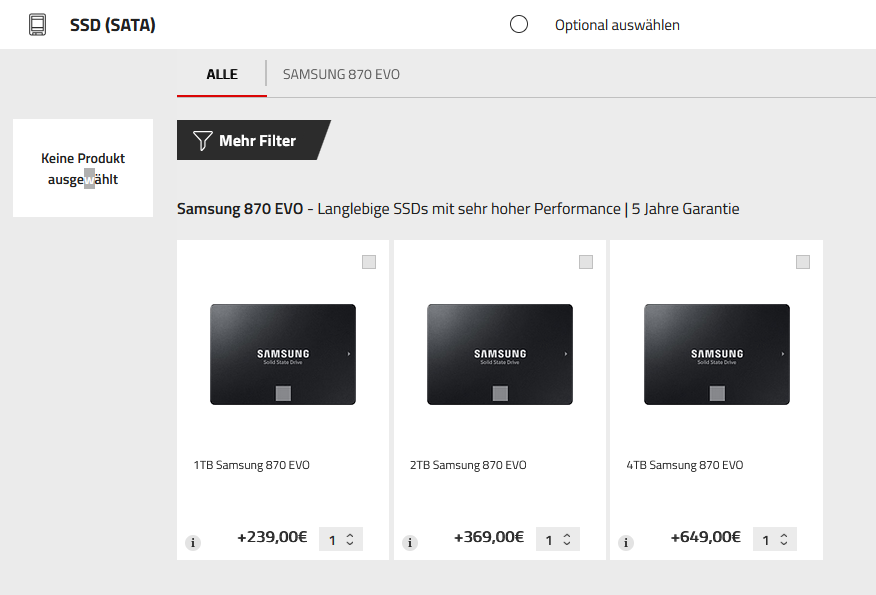
Task: Switch to the ALLE tab
Action: click(222, 74)
